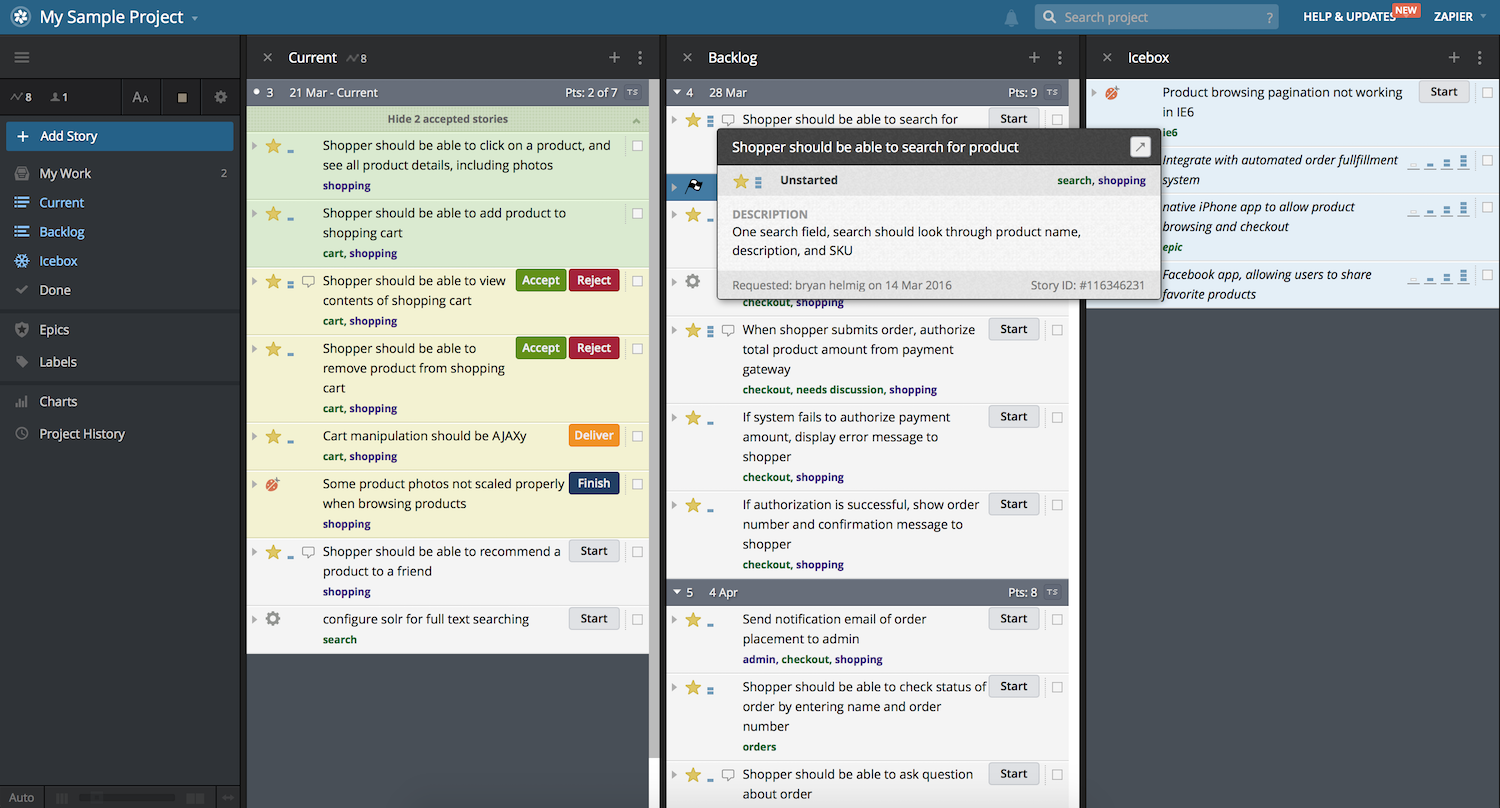Click the hamburger menu above Add Story
The height and width of the screenshot is (808, 1500).
coord(22,56)
